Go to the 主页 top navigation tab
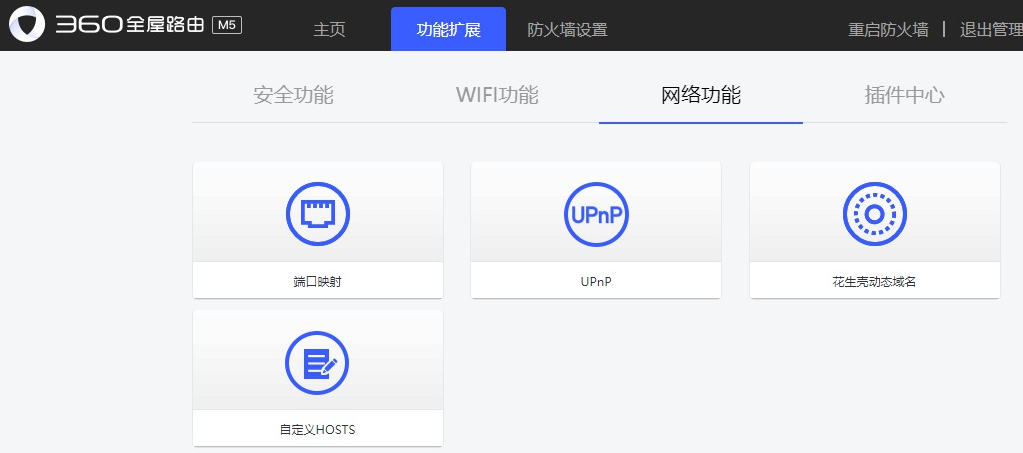The image size is (1023, 453). [x=329, y=29]
